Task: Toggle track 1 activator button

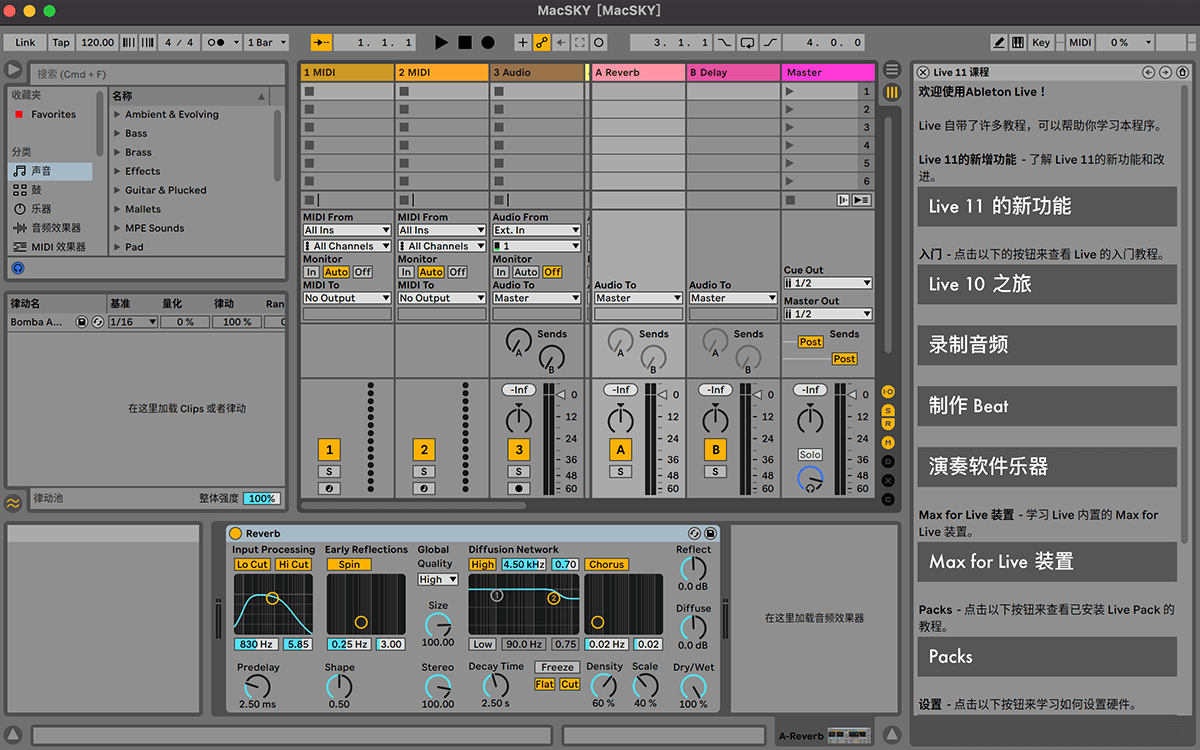Action: coord(329,450)
